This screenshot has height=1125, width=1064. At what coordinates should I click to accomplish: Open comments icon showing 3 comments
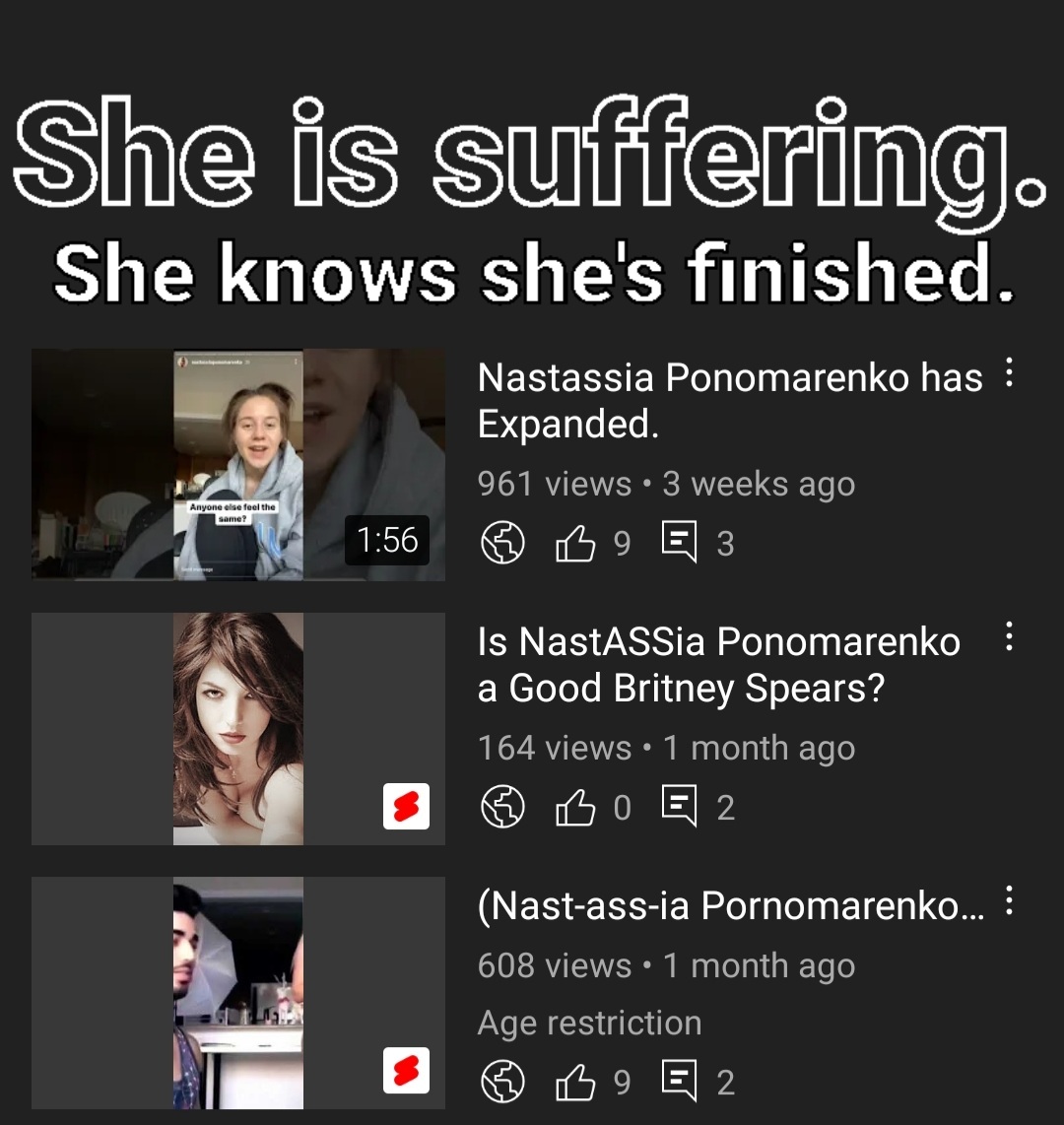(679, 543)
